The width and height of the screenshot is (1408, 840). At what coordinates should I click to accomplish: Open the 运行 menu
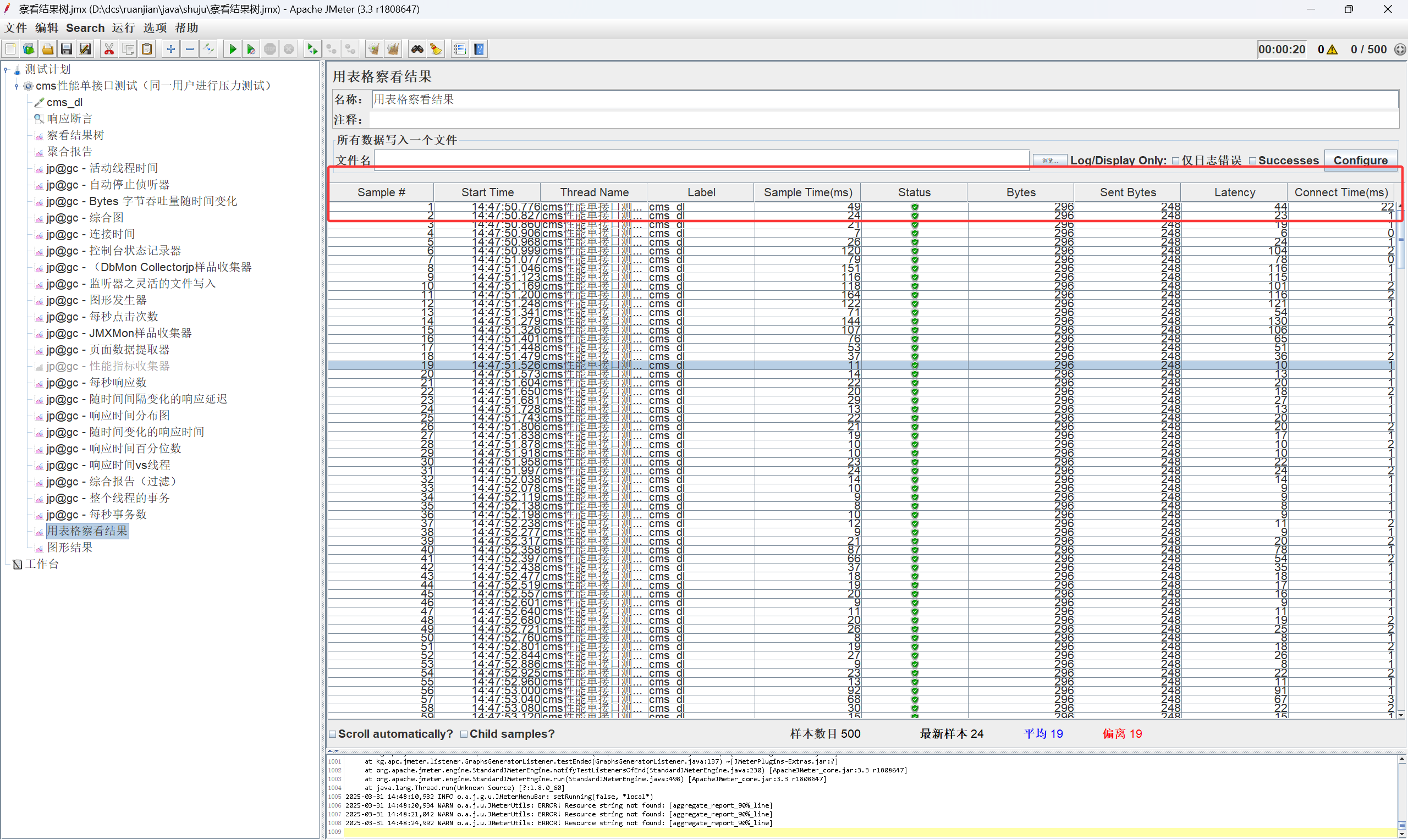[123, 27]
